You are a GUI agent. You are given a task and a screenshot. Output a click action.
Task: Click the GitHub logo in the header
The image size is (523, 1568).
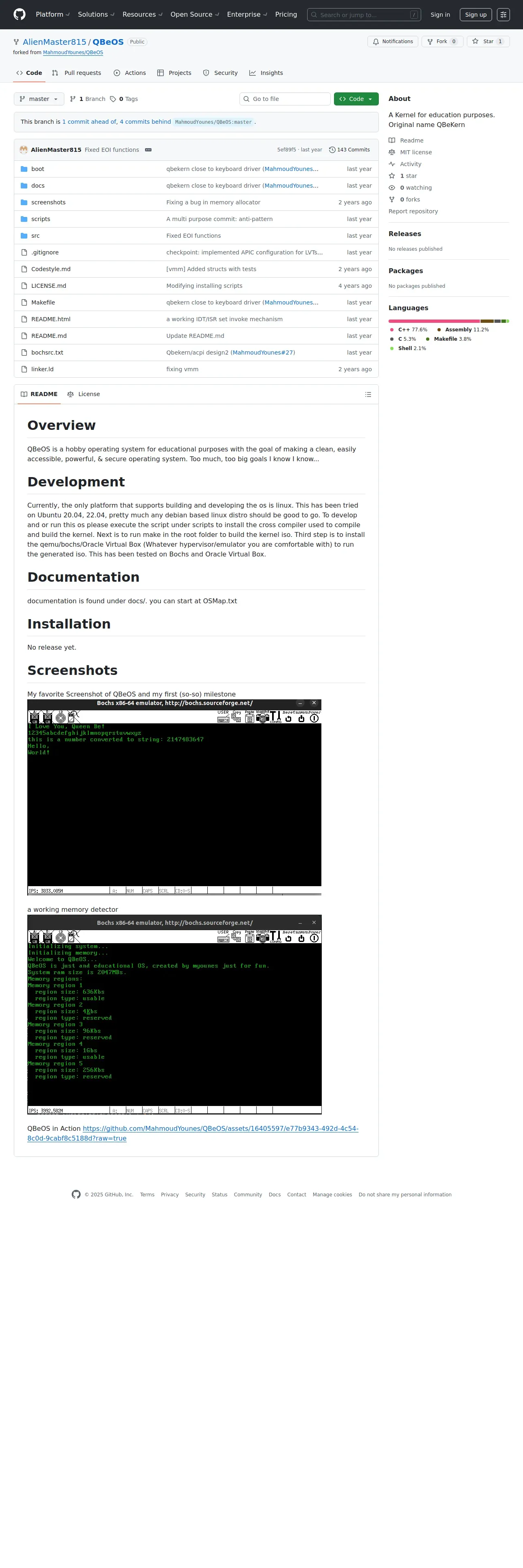pyautogui.click(x=20, y=15)
